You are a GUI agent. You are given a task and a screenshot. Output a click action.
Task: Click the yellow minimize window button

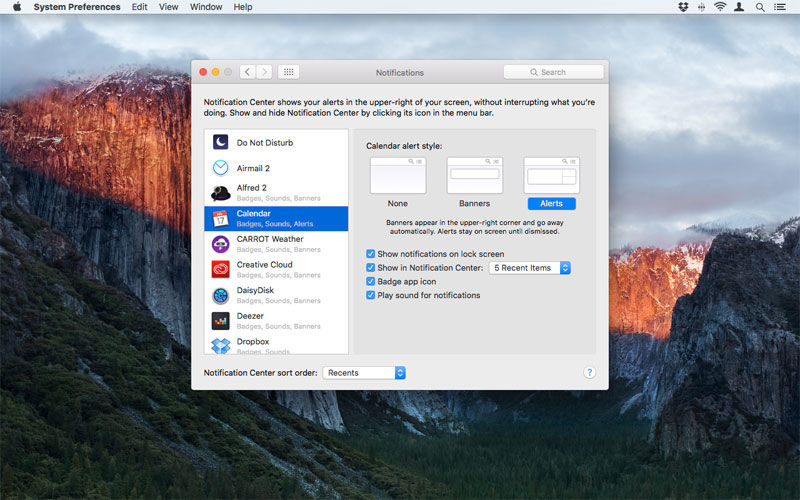(x=215, y=72)
